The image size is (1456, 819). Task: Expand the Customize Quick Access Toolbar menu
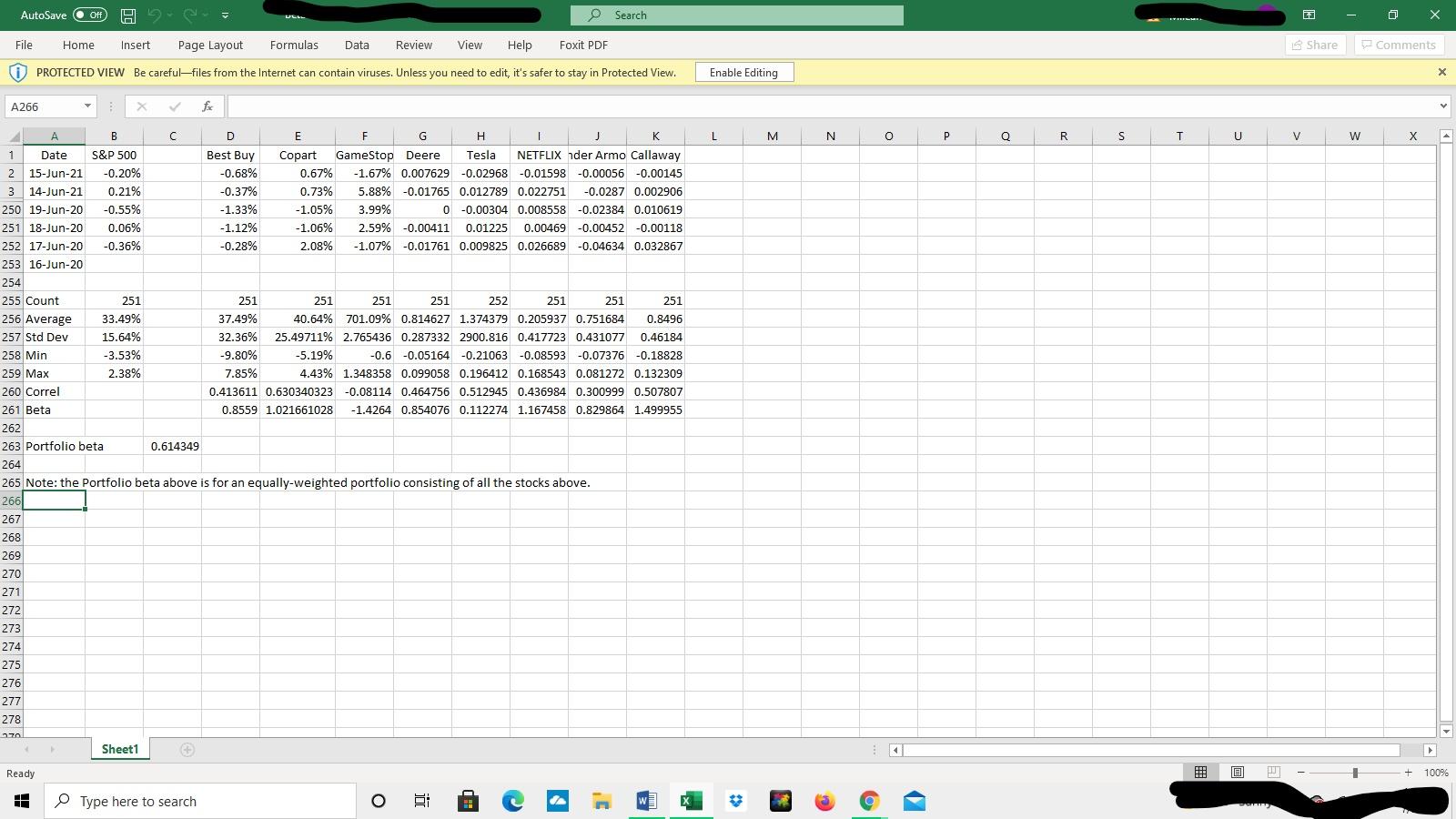(224, 15)
